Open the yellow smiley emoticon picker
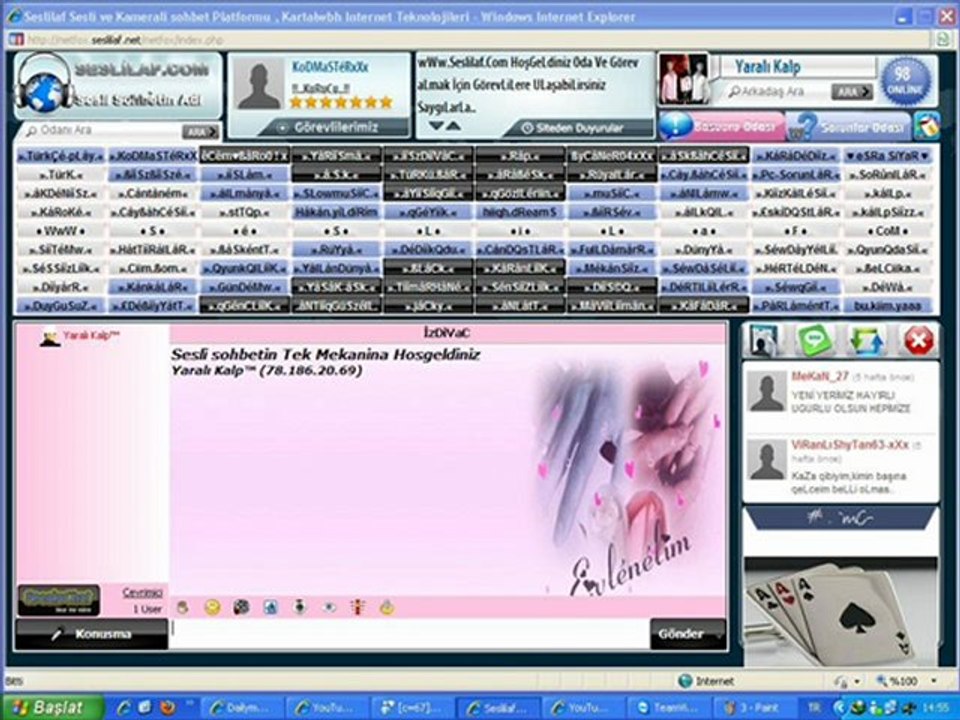The height and width of the screenshot is (720, 960). pyautogui.click(x=212, y=607)
